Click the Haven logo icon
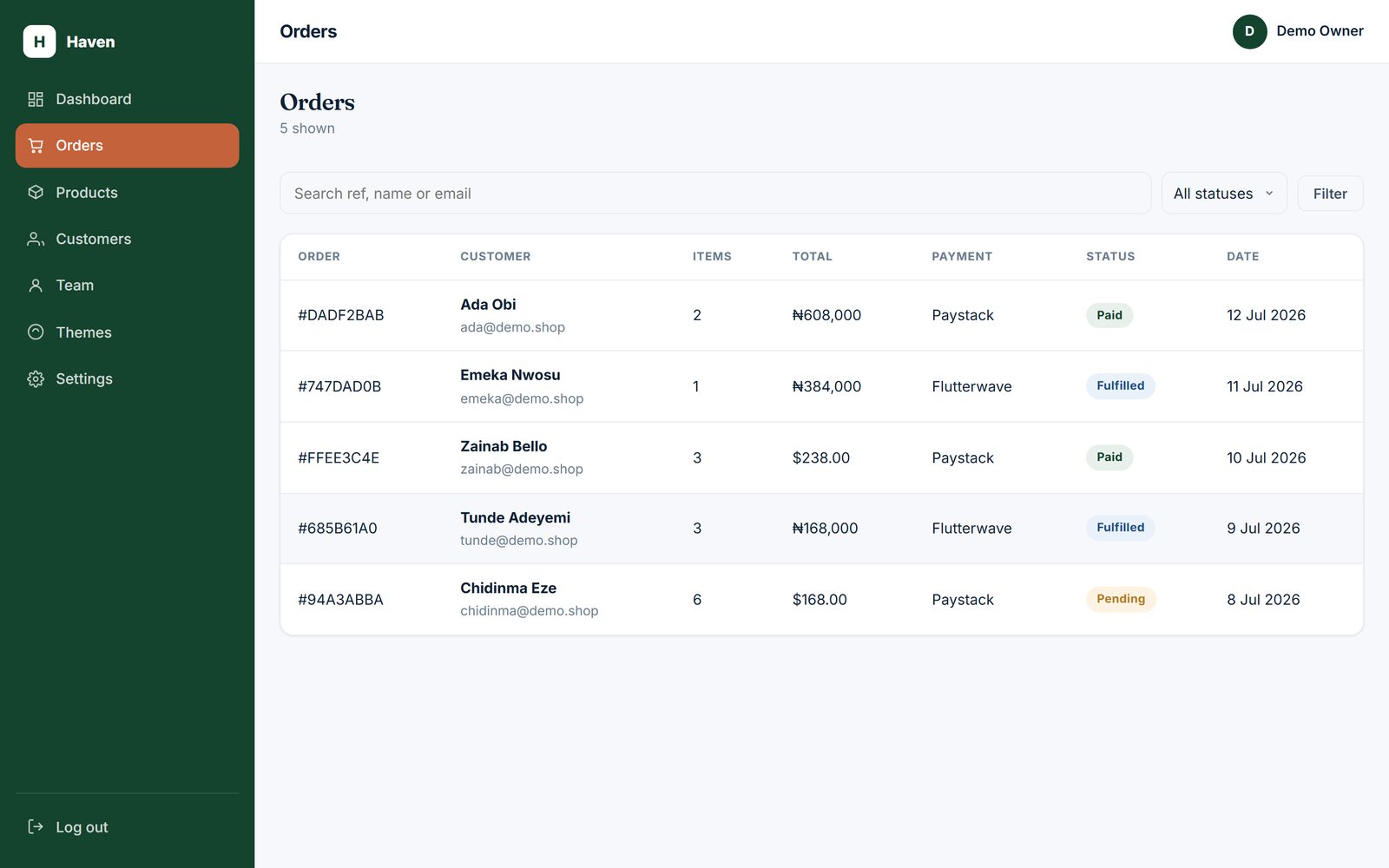1389x868 pixels. pyautogui.click(x=39, y=42)
